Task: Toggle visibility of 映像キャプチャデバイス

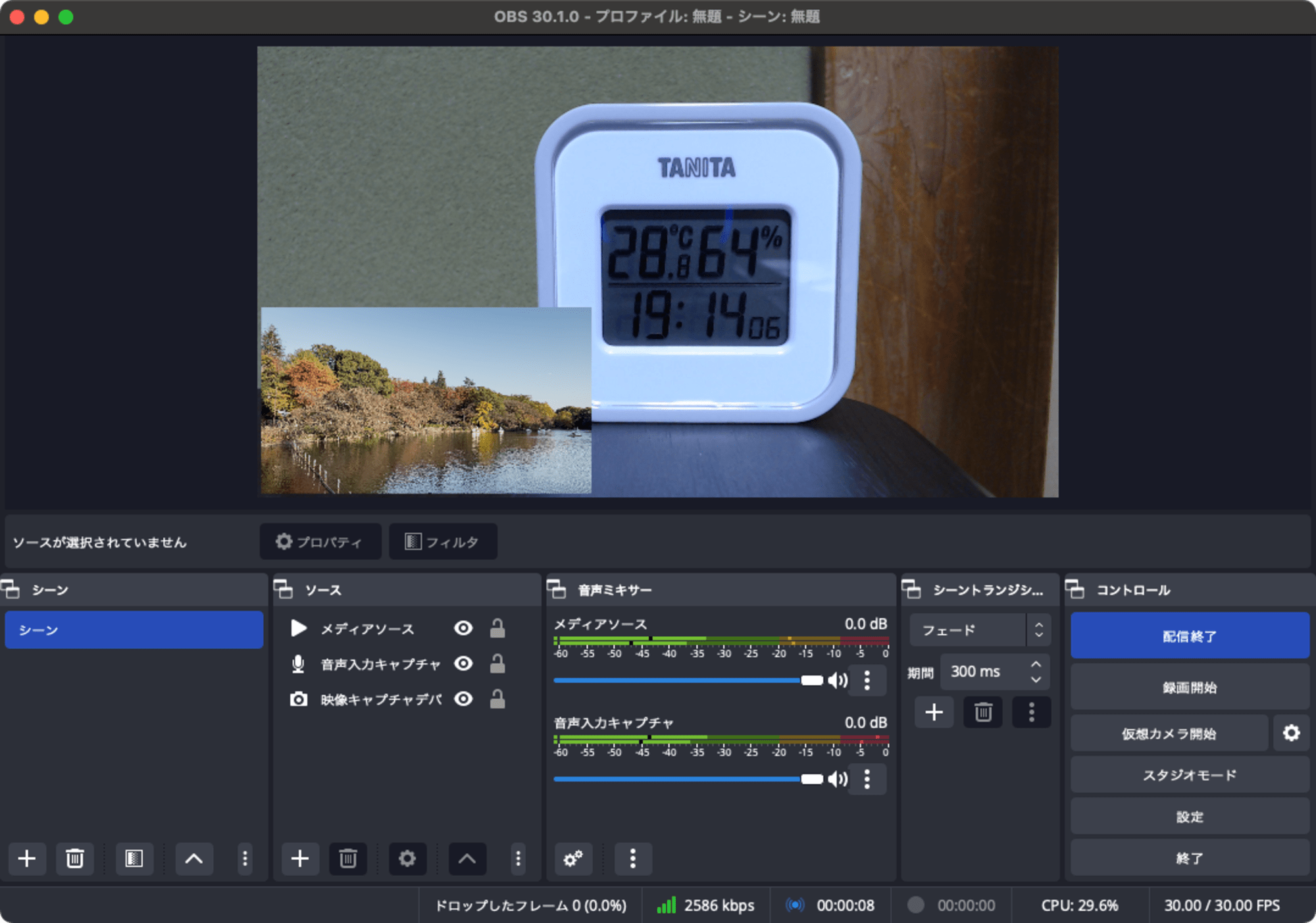Action: point(463,699)
